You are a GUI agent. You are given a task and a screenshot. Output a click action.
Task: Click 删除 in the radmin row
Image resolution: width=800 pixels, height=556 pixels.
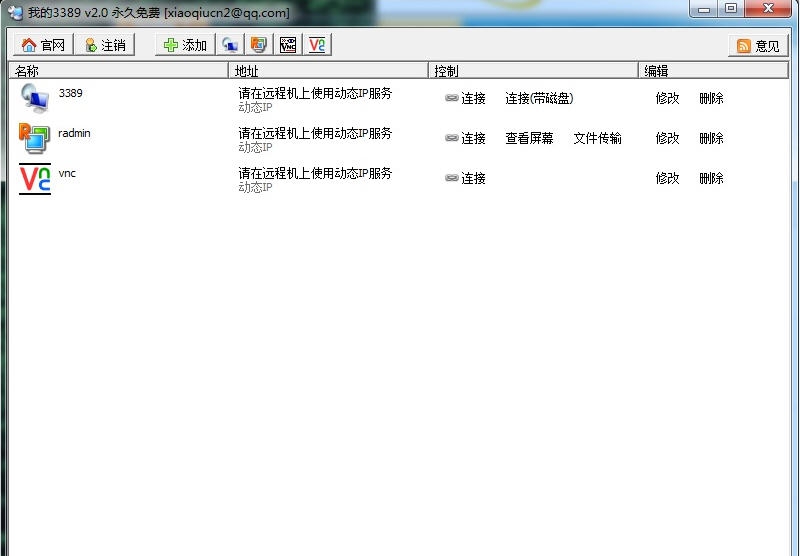coord(712,138)
